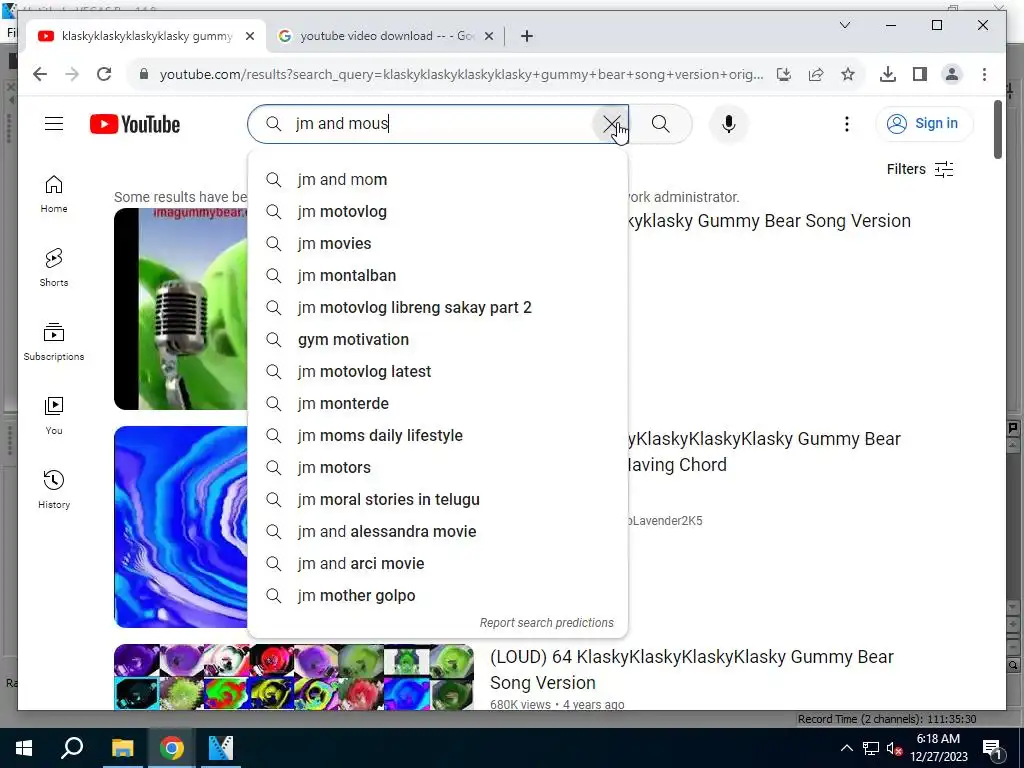The width and height of the screenshot is (1024, 768).
Task: Reload the page in Chrome
Action: coord(104,74)
